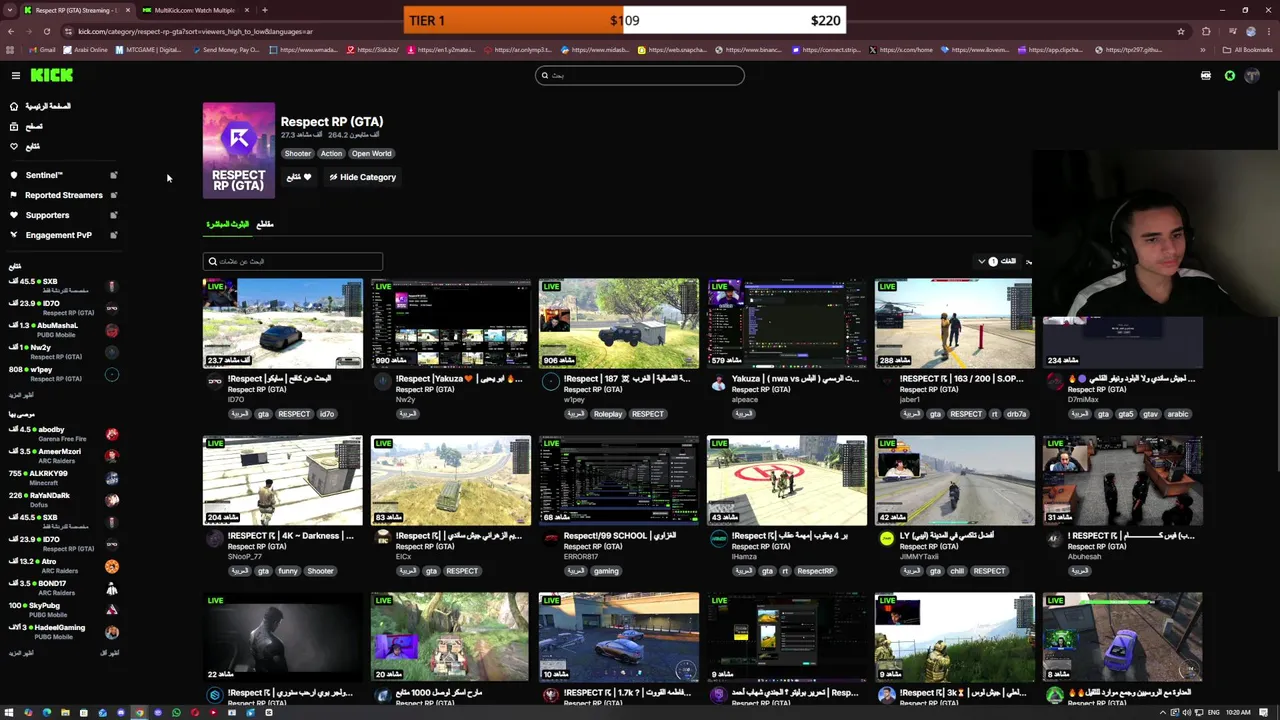The width and height of the screenshot is (1280, 720).
Task: Open ALKRKY99 recommended channel
Action: pos(63,478)
